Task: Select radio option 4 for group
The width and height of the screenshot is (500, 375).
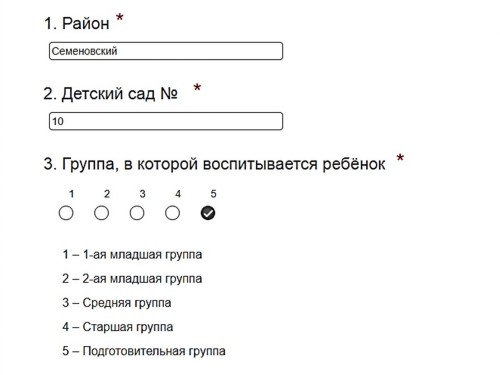Action: [x=172, y=213]
